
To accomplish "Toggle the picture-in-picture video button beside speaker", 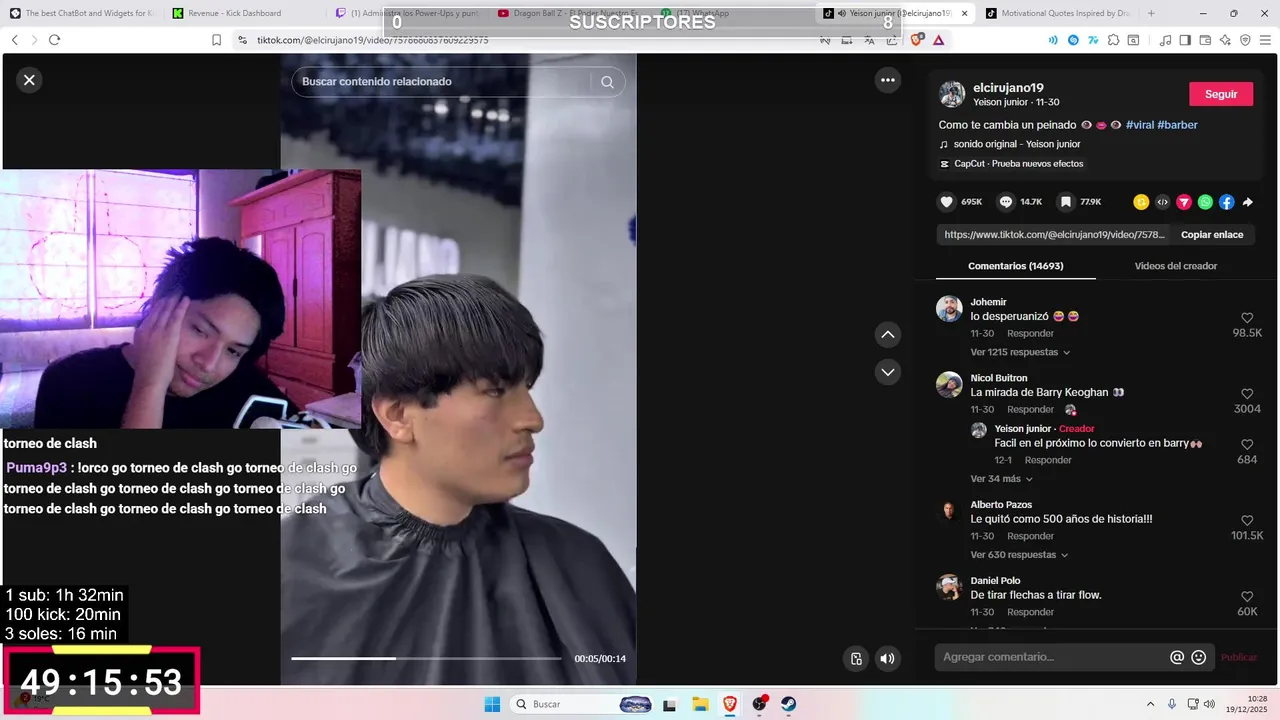I will (x=856, y=658).
